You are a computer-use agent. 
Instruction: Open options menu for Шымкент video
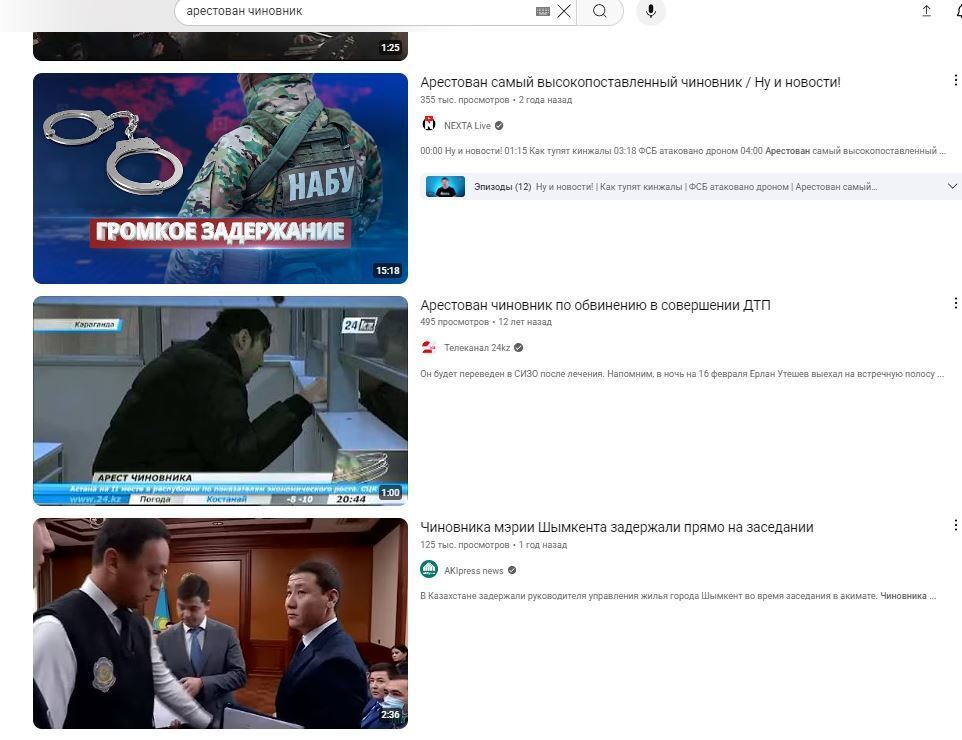(954, 526)
